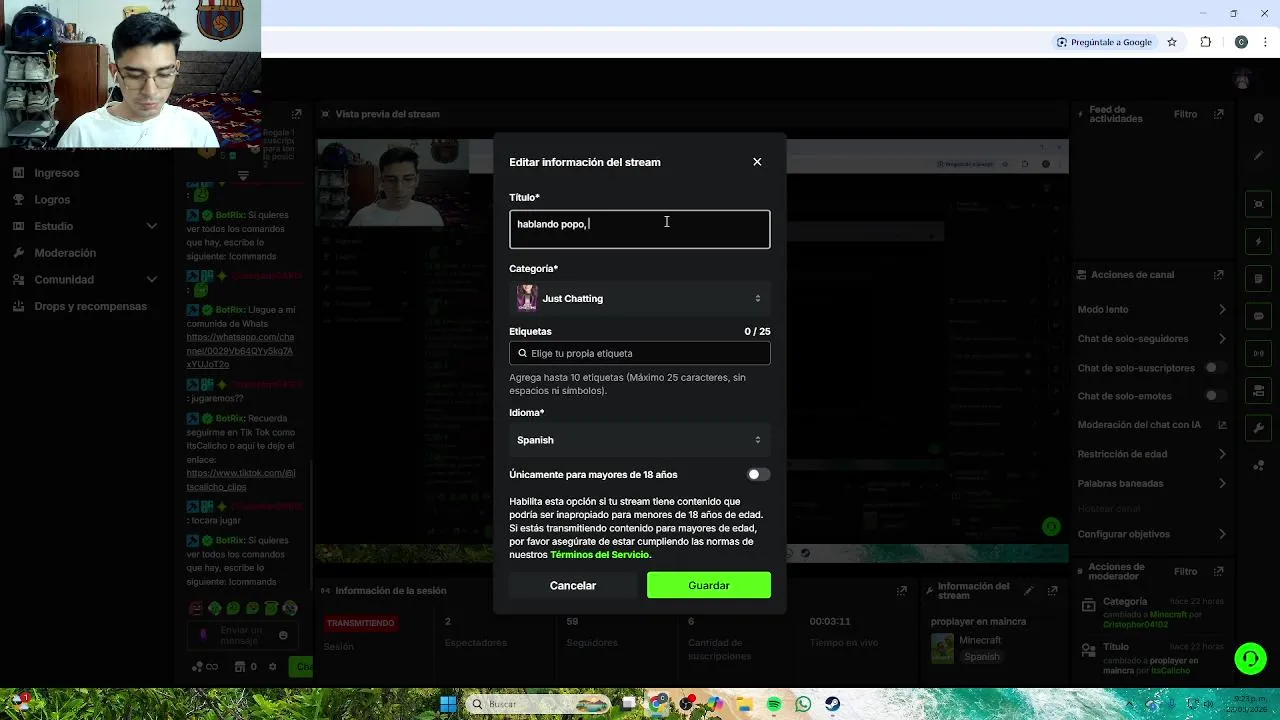The image size is (1280, 720).
Task: Click the broadcast signal quick-action icon
Action: [1259, 353]
